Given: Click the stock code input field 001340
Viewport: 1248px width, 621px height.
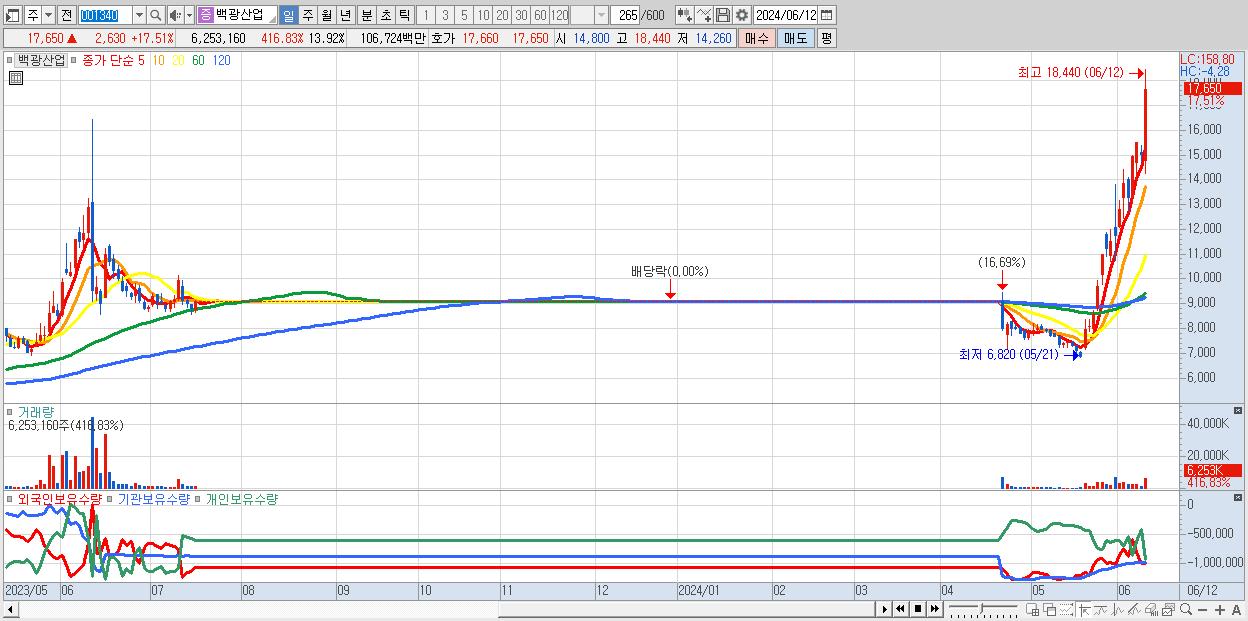Looking at the screenshot, I should click(x=105, y=15).
